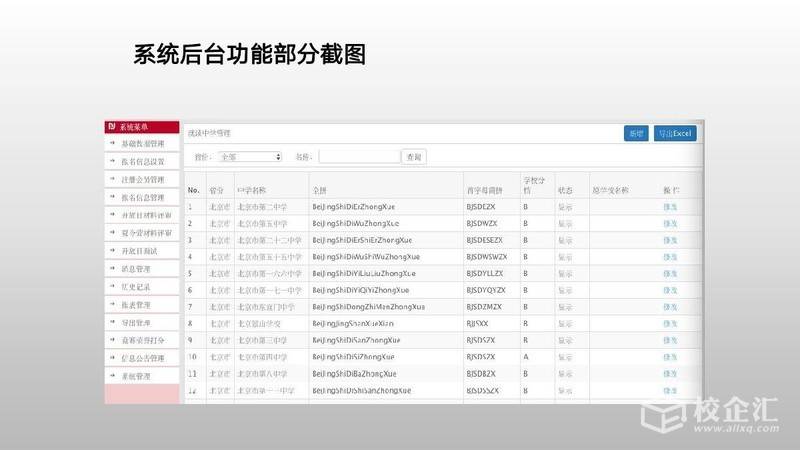Image resolution: width=800 pixels, height=450 pixels.
Task: Click the 显示 status in row 1
Action: 565,207
